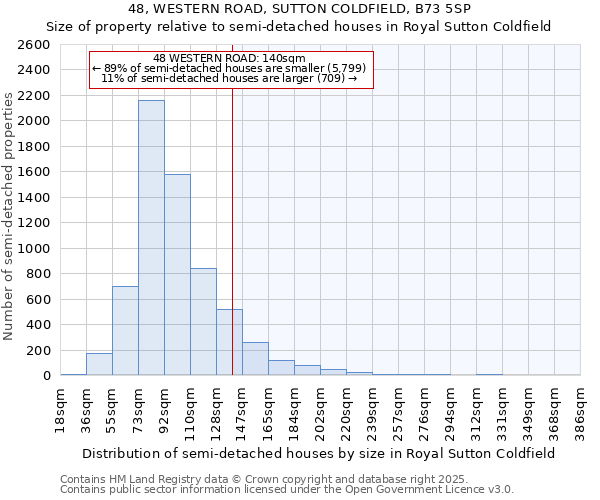Click the y-axis label 'Number of semi-detached properties'

pyautogui.click(x=9, y=215)
